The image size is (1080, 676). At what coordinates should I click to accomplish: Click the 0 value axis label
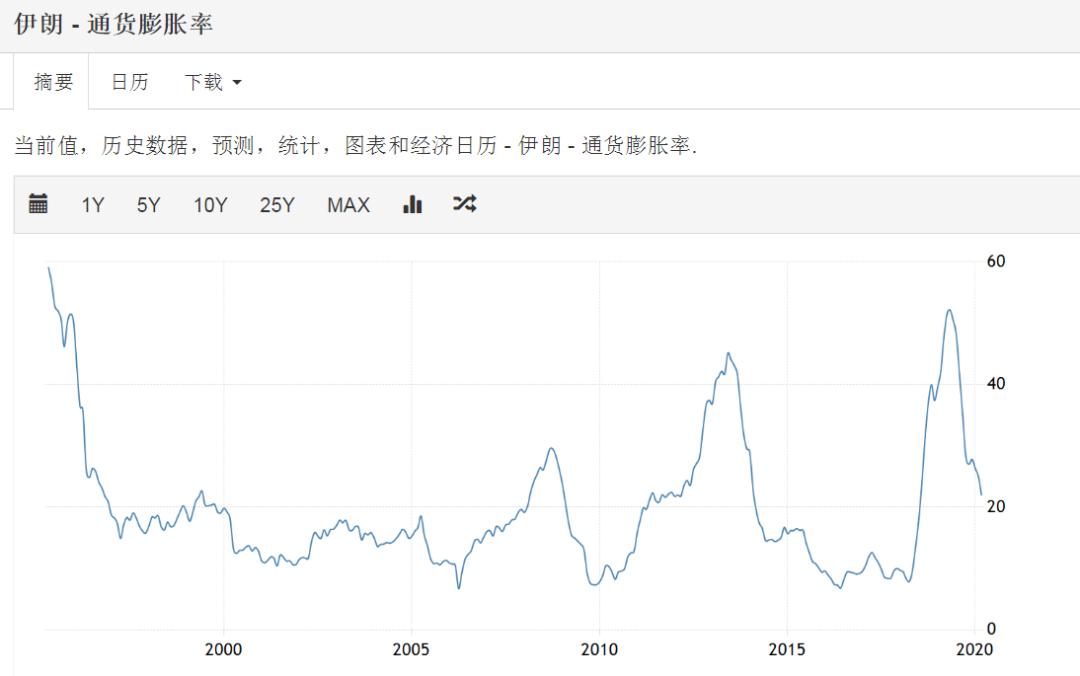click(x=993, y=629)
